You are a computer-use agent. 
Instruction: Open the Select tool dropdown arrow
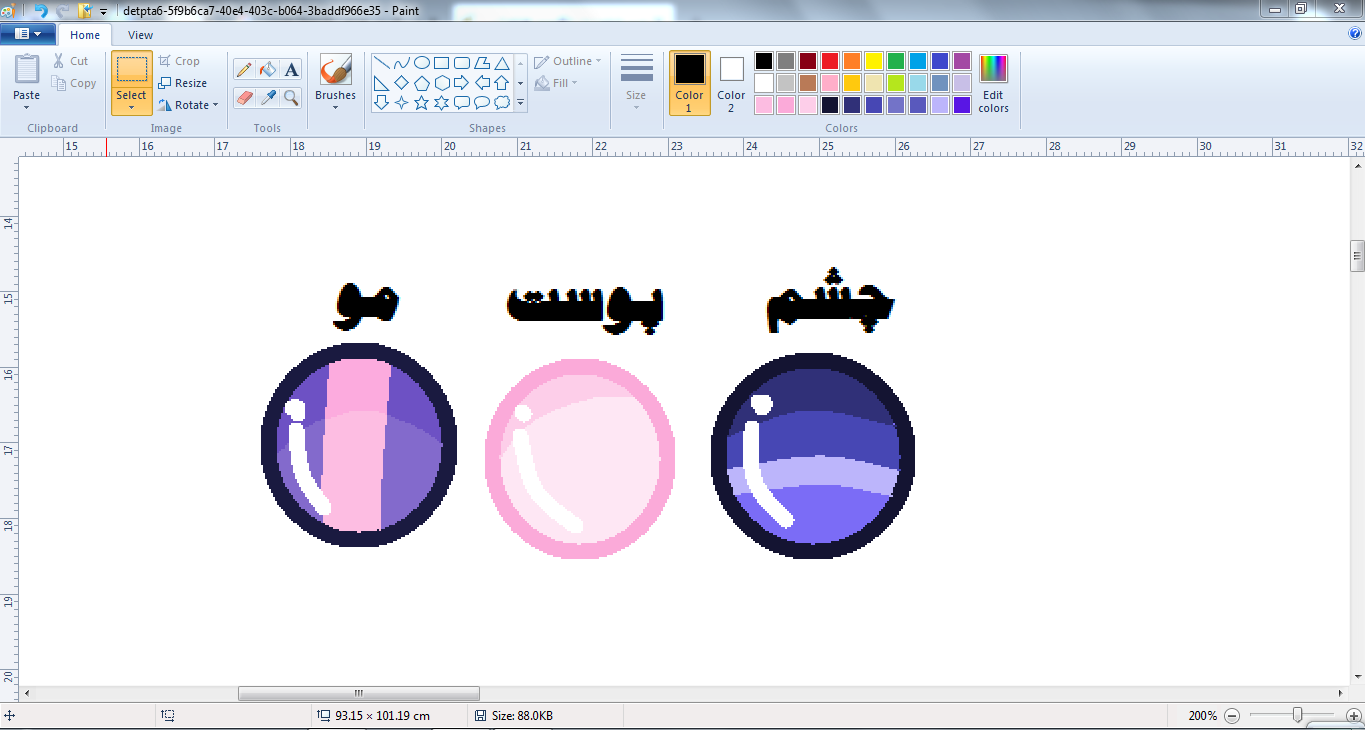pyautogui.click(x=131, y=106)
